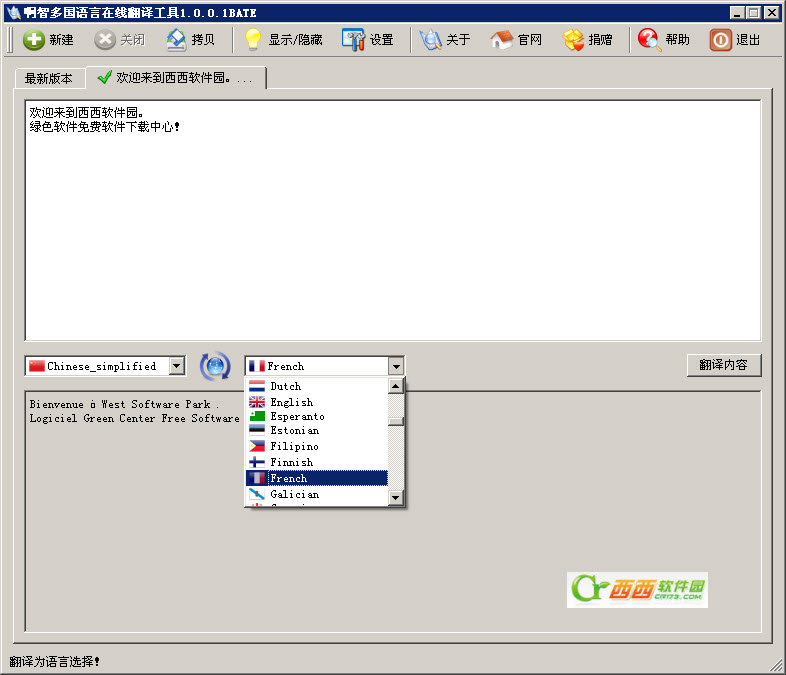Choose Esperanto from the language list
The height and width of the screenshot is (675, 786).
(x=317, y=416)
